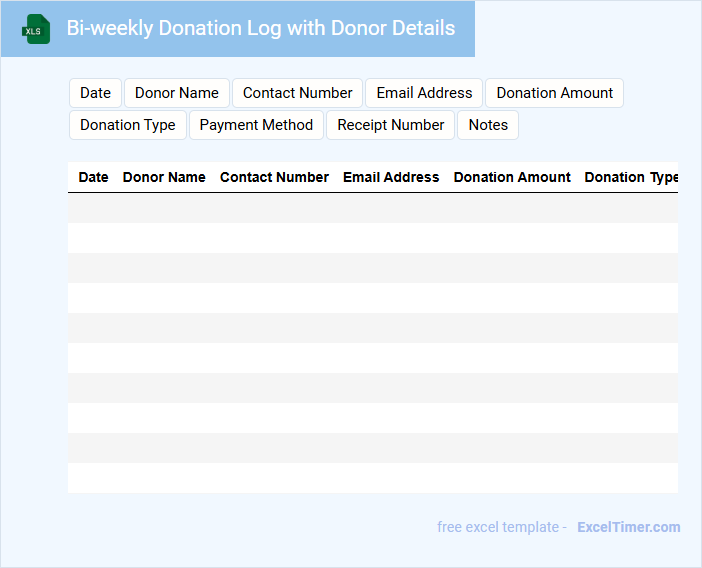Image resolution: width=702 pixels, height=568 pixels.
Task: Click the Contact Number tag chip
Action: point(297,93)
